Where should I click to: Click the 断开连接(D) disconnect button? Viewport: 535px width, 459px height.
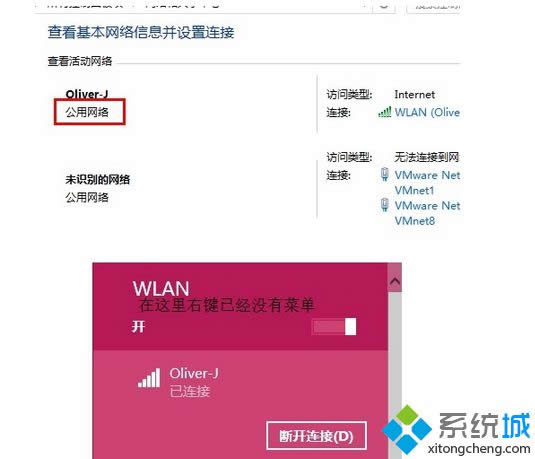coord(316,436)
